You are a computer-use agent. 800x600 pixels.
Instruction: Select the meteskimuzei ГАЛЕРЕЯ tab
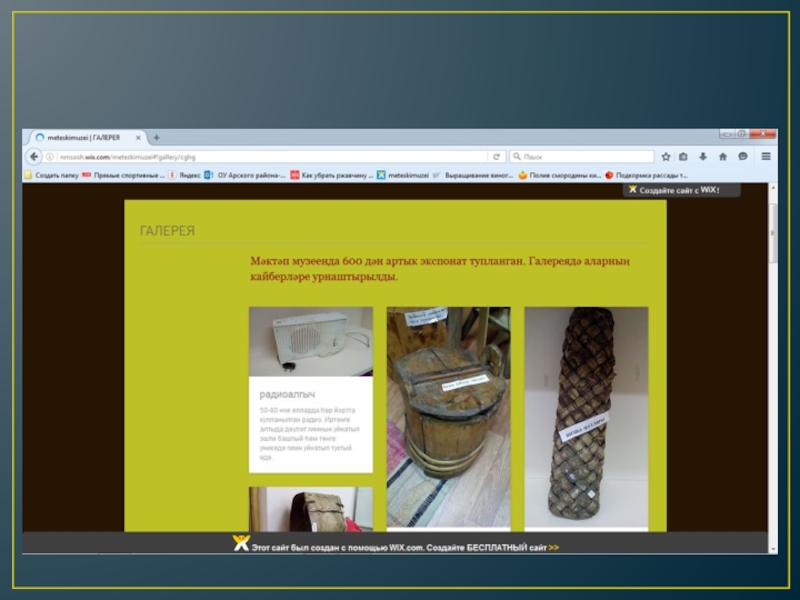point(85,137)
